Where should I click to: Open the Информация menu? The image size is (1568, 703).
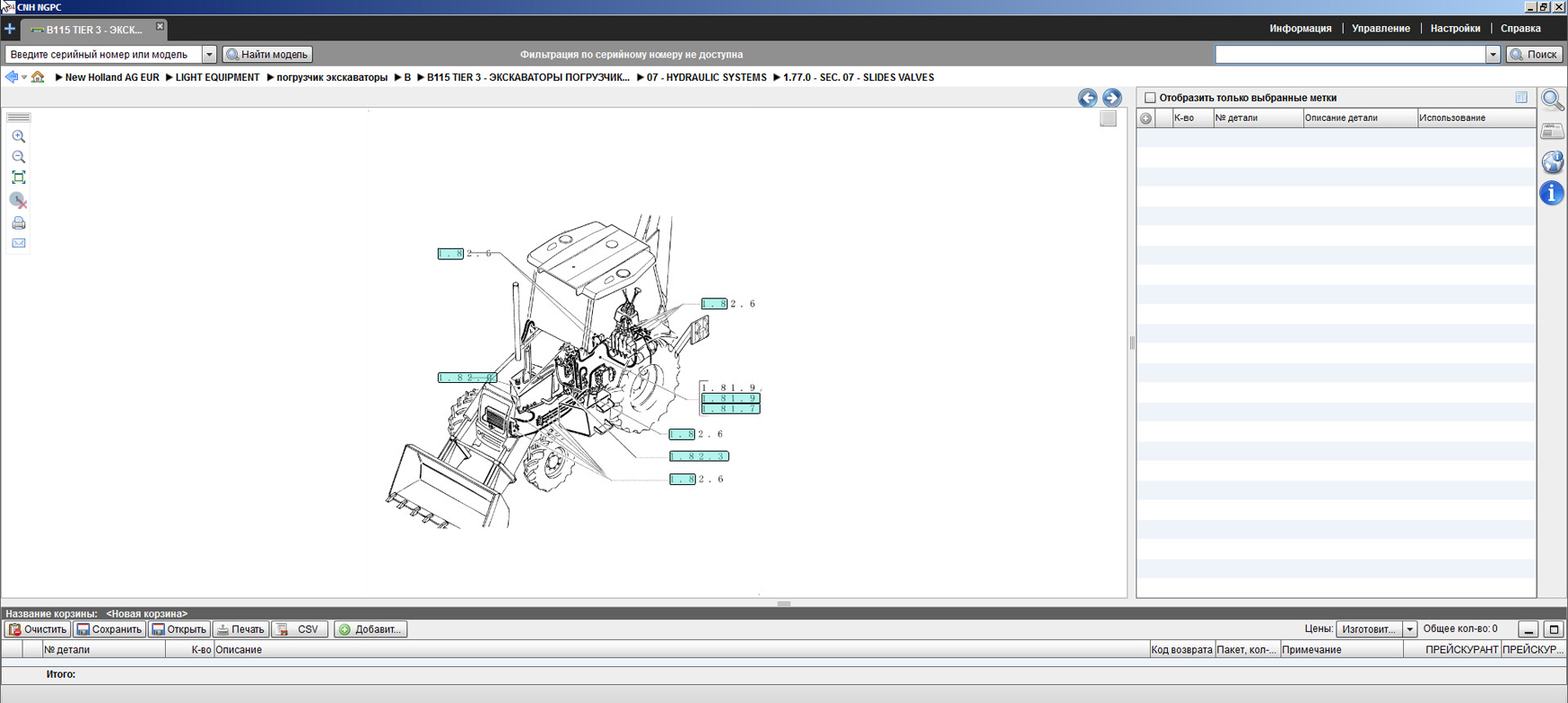pos(1300,29)
